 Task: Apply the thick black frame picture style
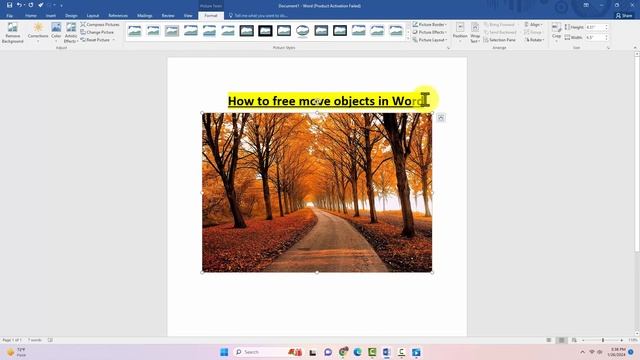[x=265, y=31]
